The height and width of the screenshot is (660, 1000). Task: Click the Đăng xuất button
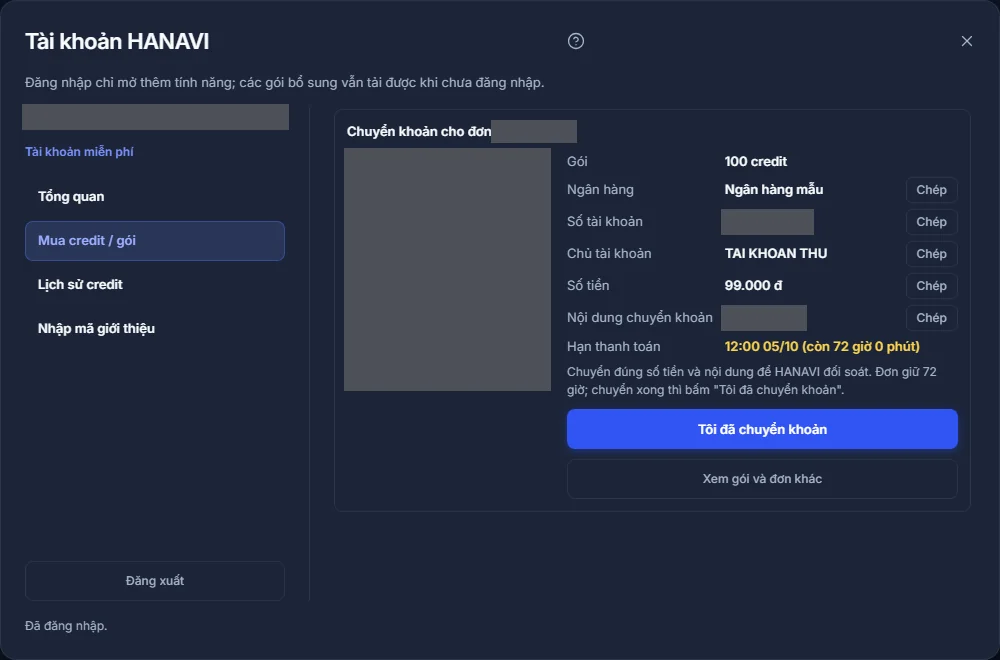point(155,580)
